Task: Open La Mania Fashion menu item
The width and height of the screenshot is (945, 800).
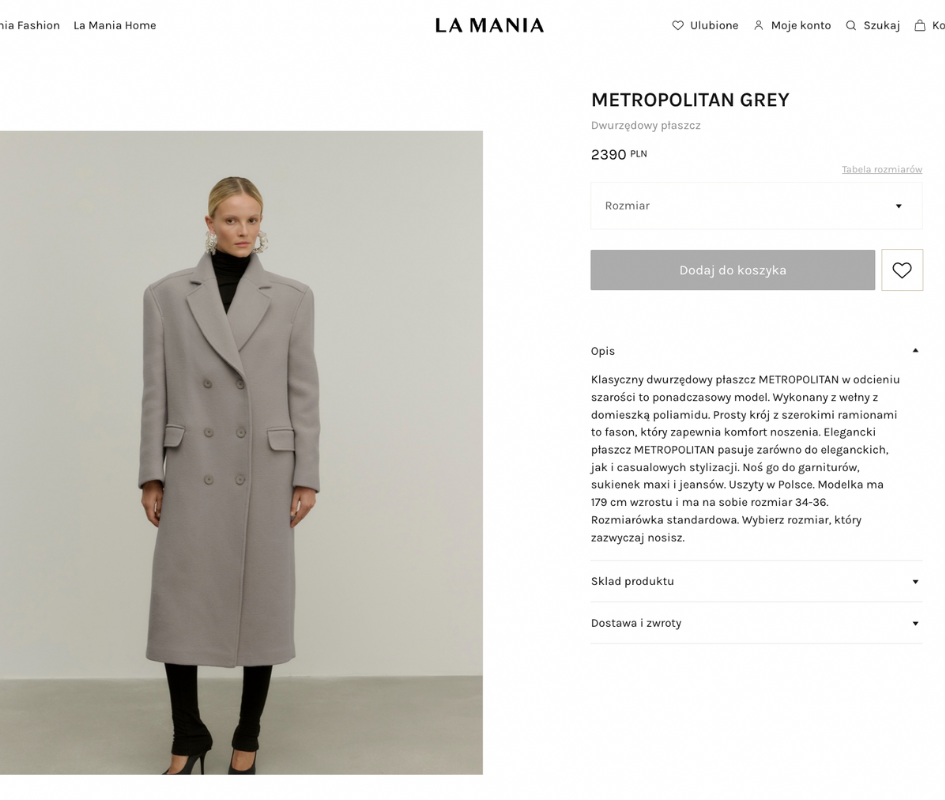Action: coord(30,25)
